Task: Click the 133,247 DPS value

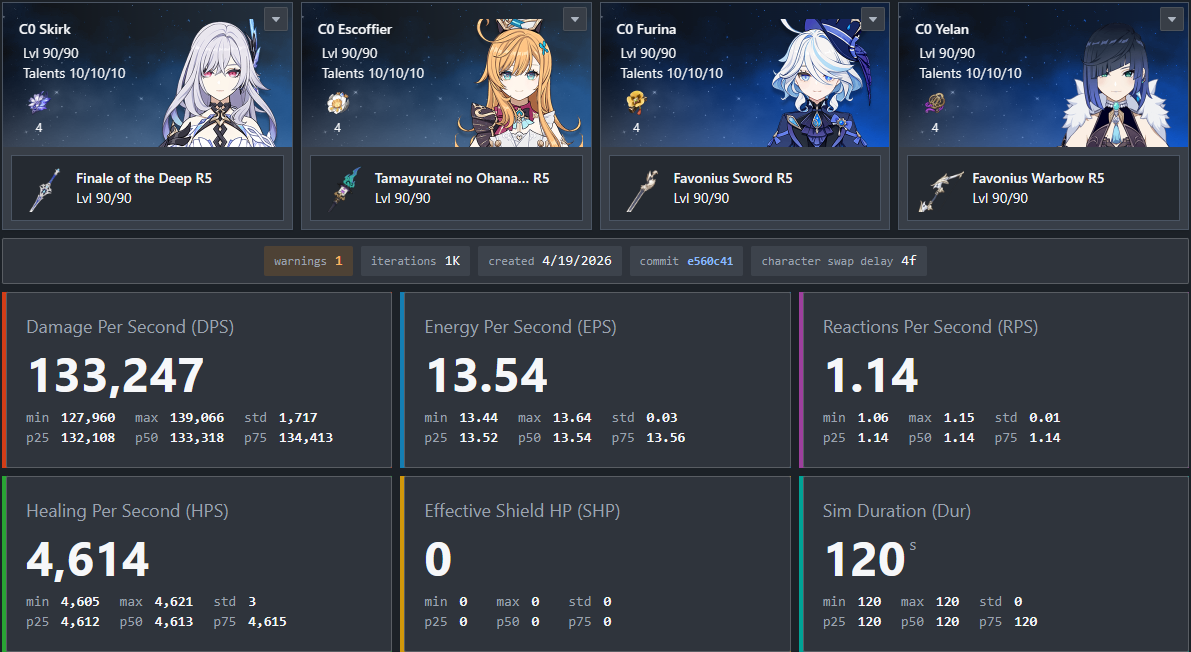Action: [x=115, y=375]
